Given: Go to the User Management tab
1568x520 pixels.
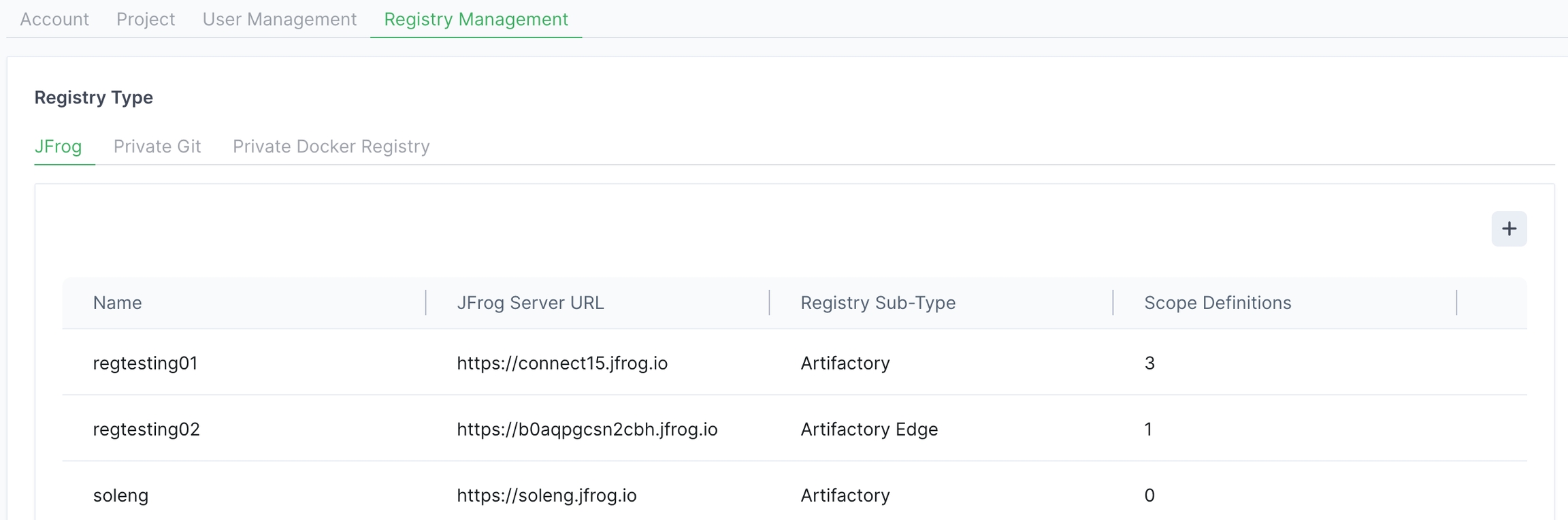Looking at the screenshot, I should tap(279, 19).
